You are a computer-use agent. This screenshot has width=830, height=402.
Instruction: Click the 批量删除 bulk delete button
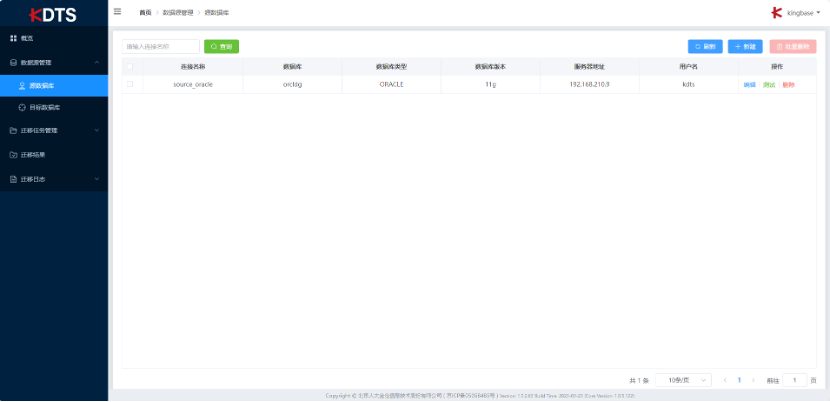[793, 47]
